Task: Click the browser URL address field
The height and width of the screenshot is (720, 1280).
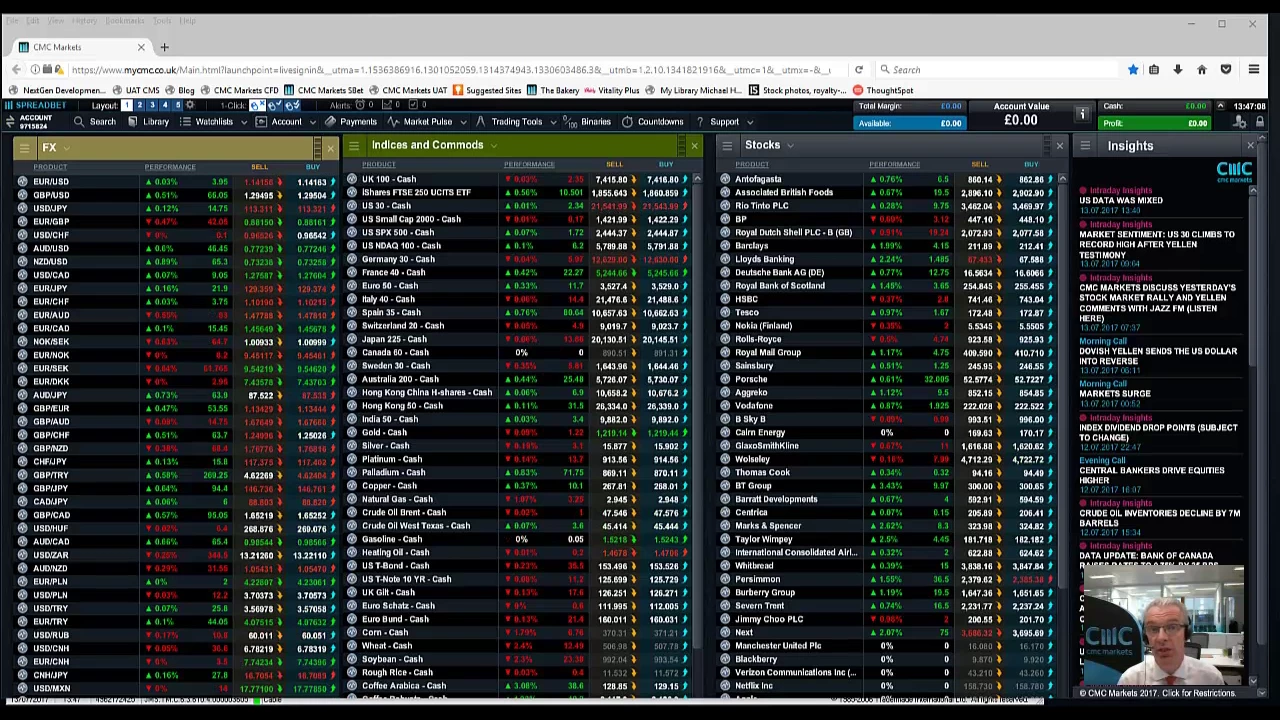Action: [x=450, y=70]
